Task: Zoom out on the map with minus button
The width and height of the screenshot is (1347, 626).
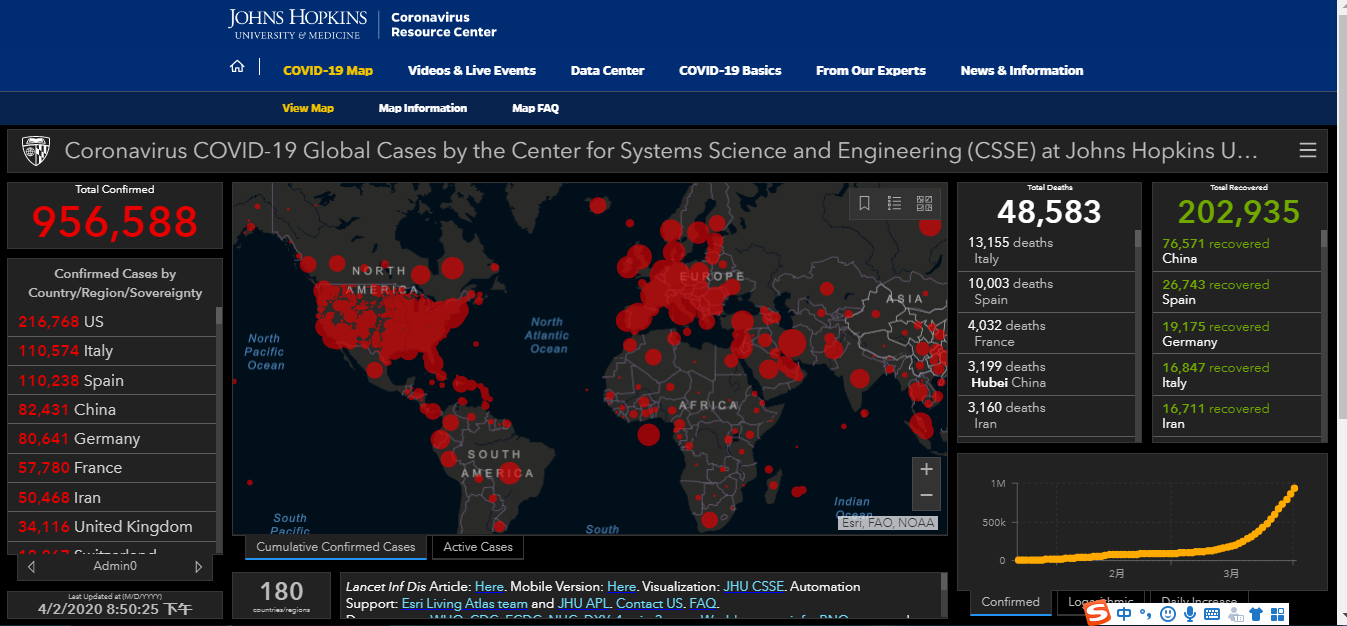Action: click(x=926, y=495)
